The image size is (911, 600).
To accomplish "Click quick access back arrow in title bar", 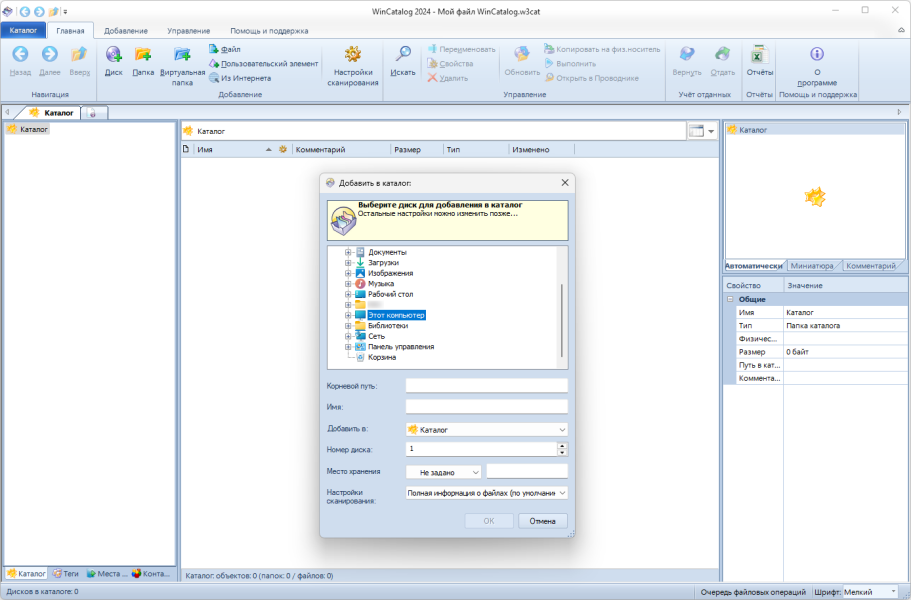I will [25, 12].
